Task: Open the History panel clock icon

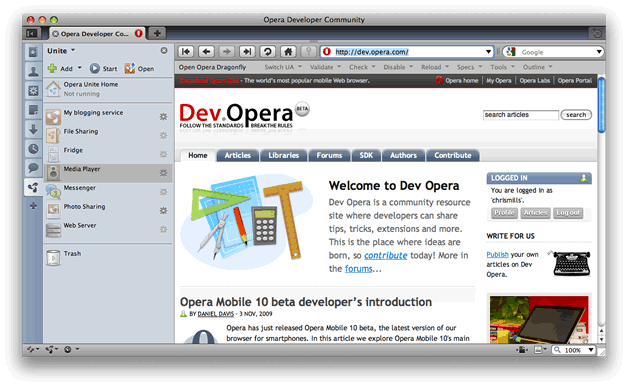Action: pyautogui.click(x=33, y=149)
